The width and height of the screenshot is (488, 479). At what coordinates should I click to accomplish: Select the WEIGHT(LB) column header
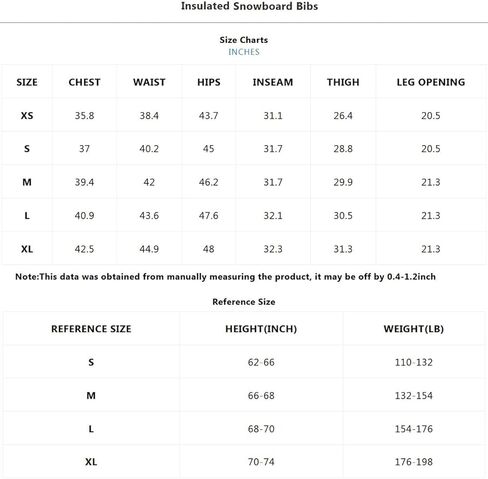point(414,329)
